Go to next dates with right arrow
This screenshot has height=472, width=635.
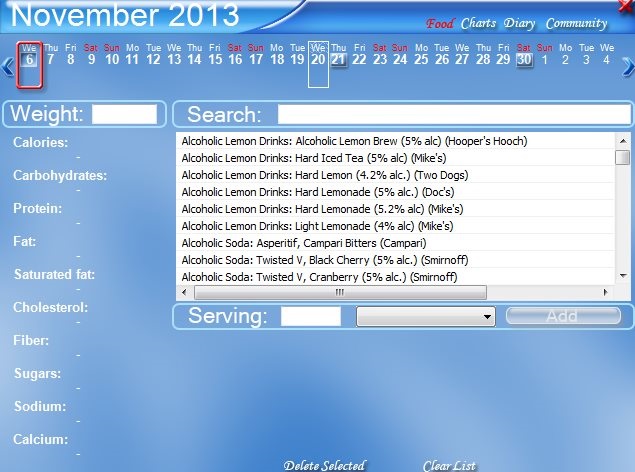click(628, 67)
